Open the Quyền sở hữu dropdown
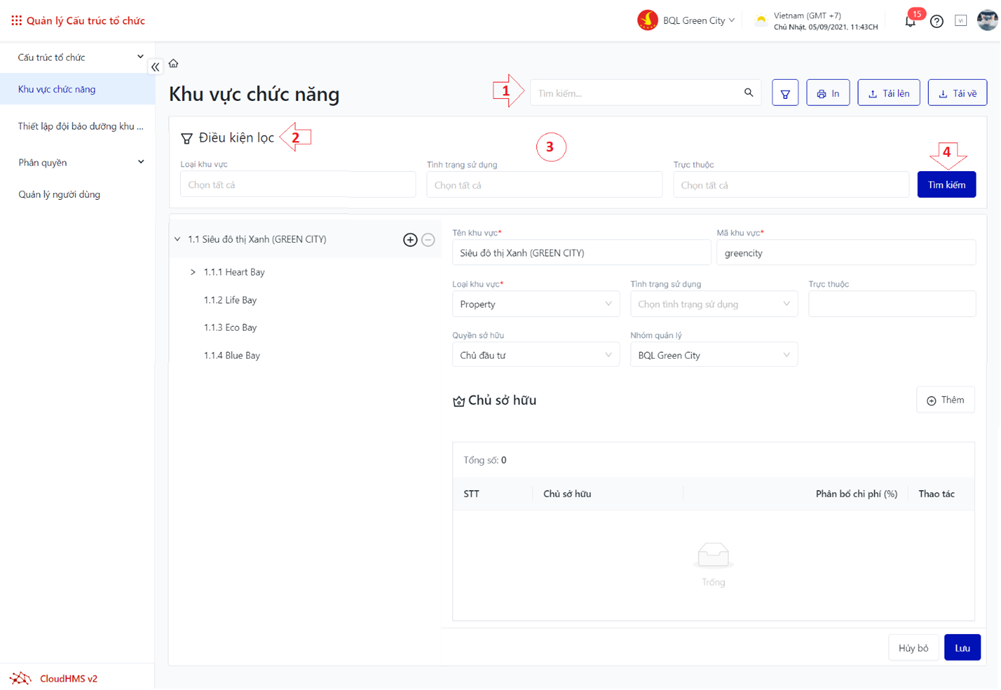 (x=536, y=355)
